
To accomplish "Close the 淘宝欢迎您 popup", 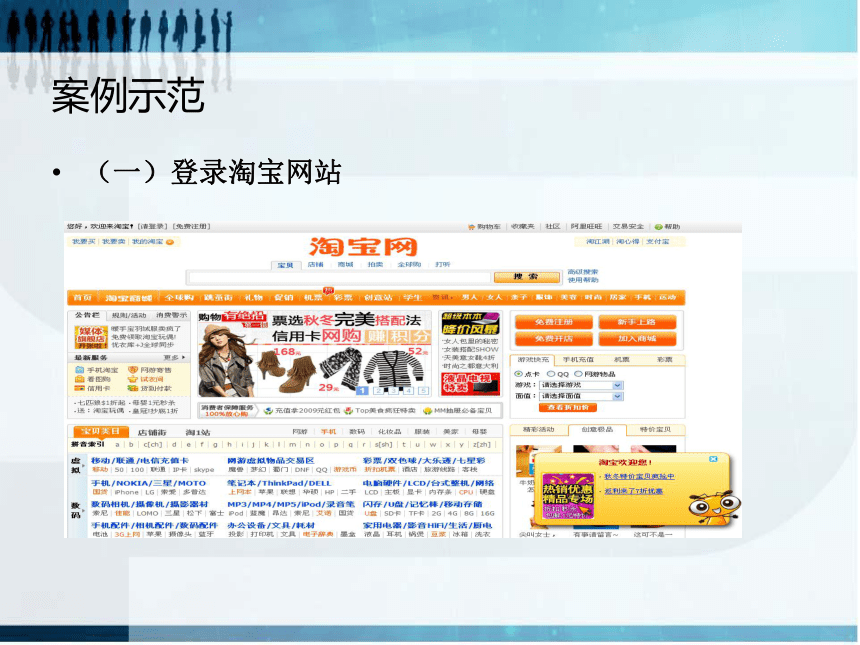I will 713,459.
